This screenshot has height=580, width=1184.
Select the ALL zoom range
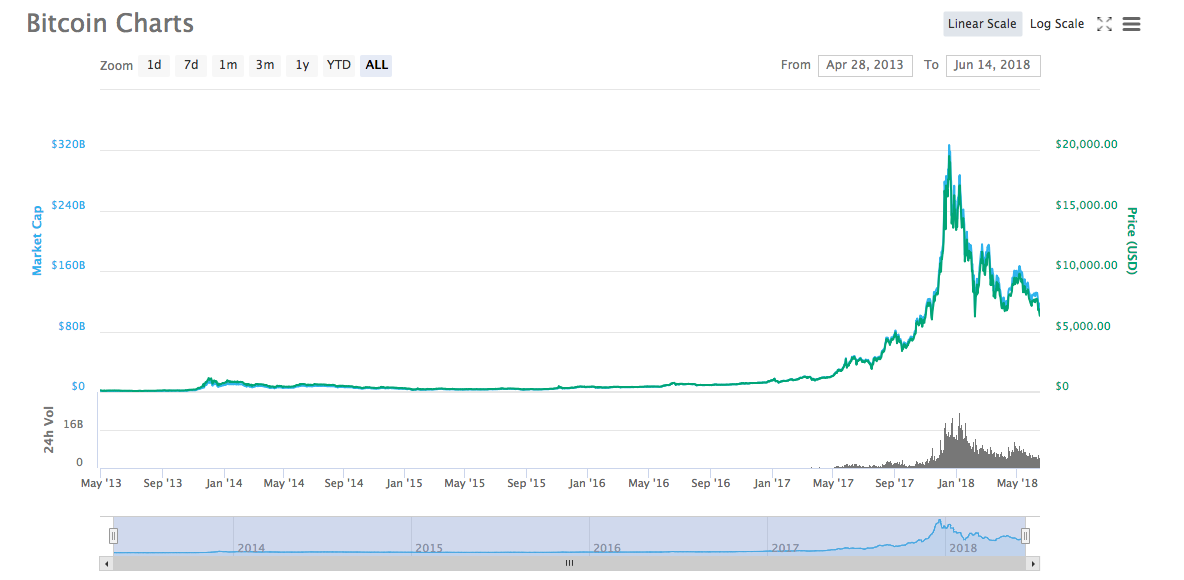point(376,65)
